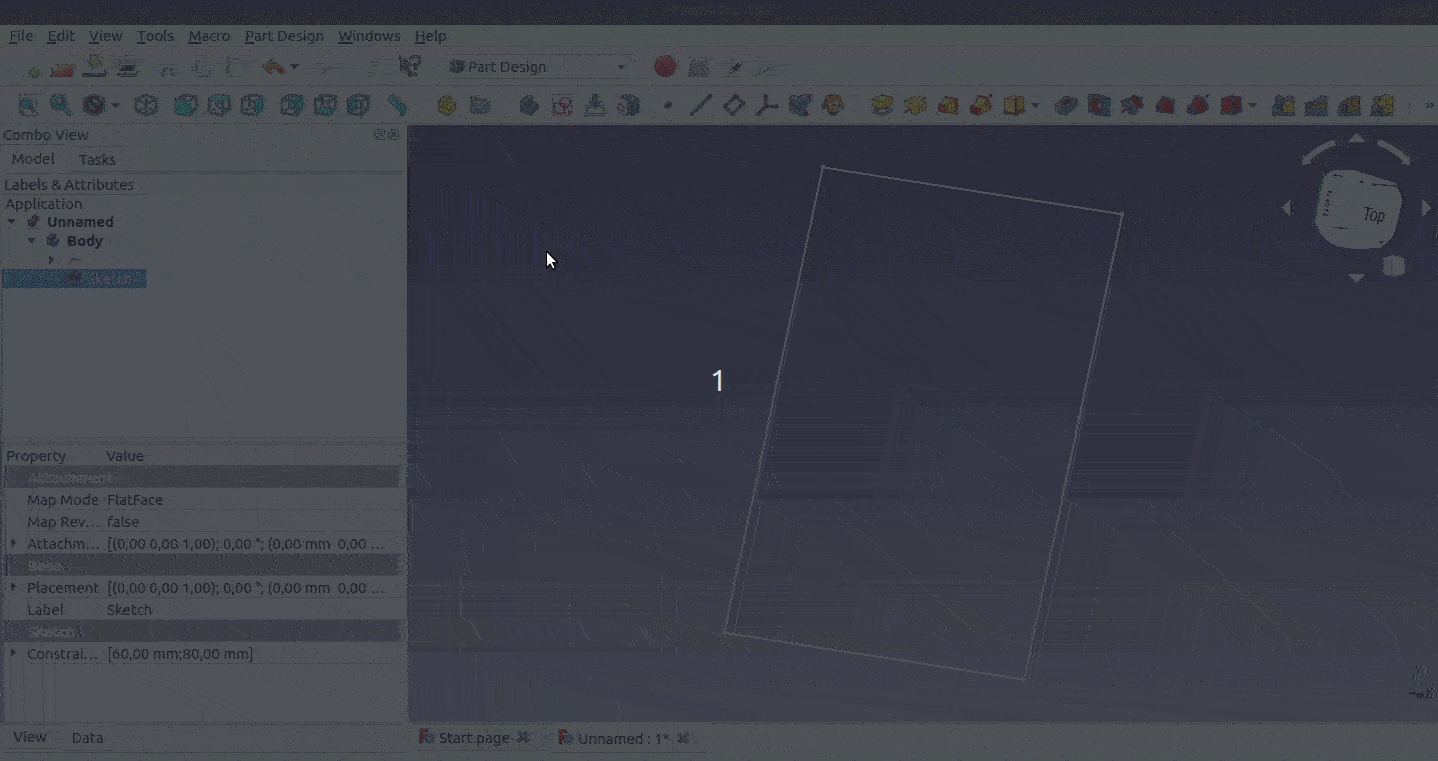
Task: Click the Revolution tool icon
Action: [914, 105]
